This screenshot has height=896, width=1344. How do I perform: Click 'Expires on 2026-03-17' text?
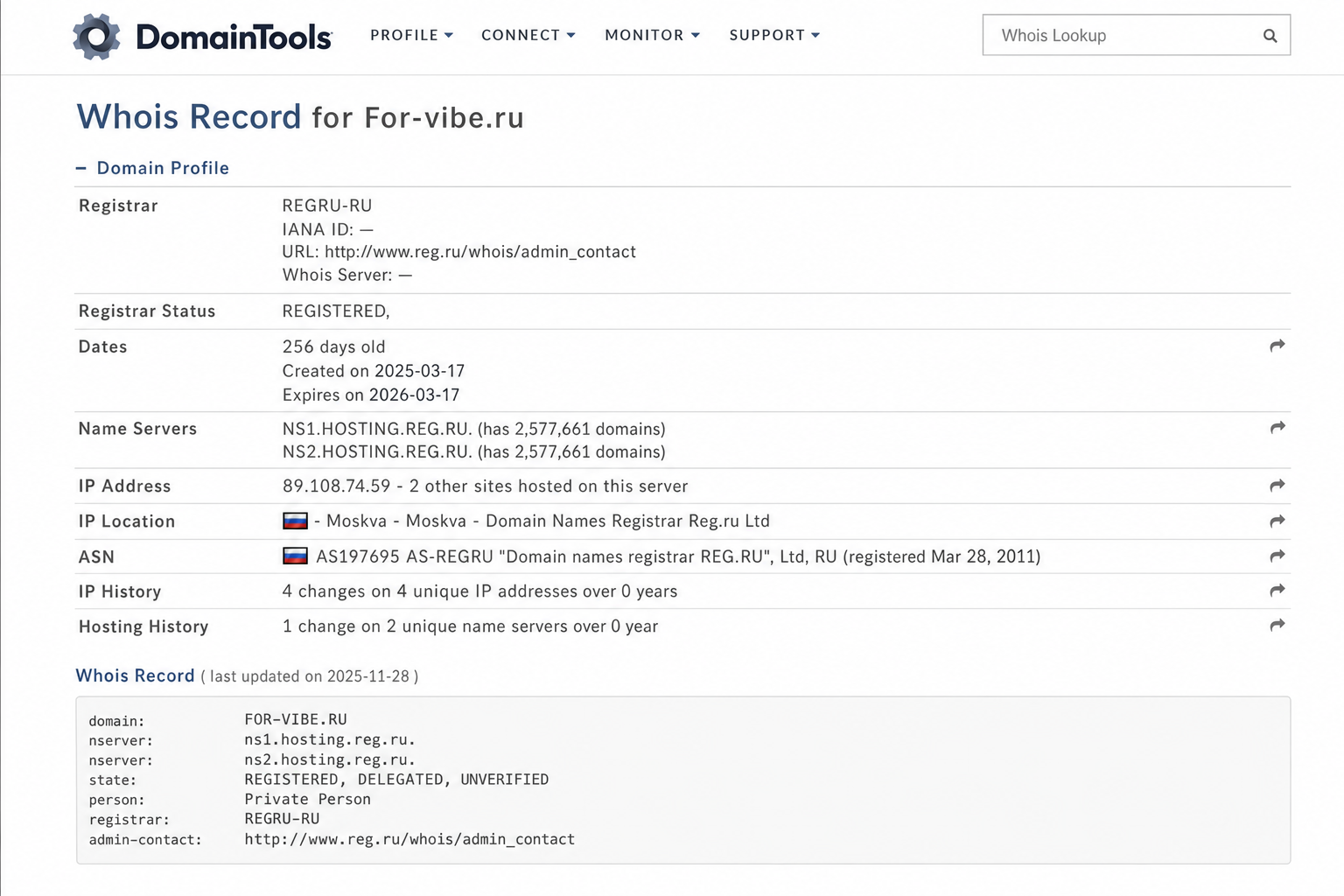(x=371, y=395)
